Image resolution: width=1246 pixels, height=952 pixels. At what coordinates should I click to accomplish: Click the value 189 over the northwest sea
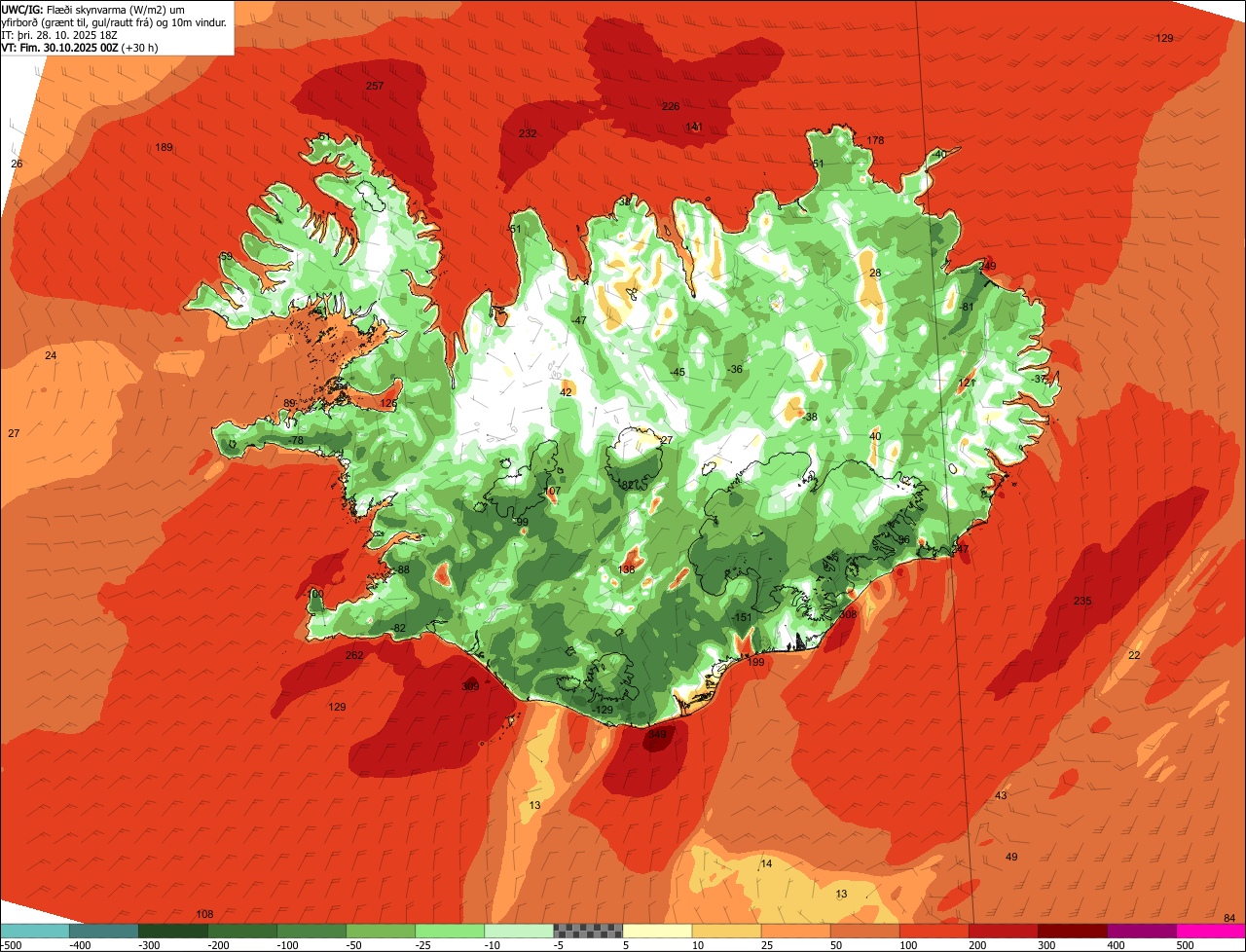pyautogui.click(x=165, y=147)
